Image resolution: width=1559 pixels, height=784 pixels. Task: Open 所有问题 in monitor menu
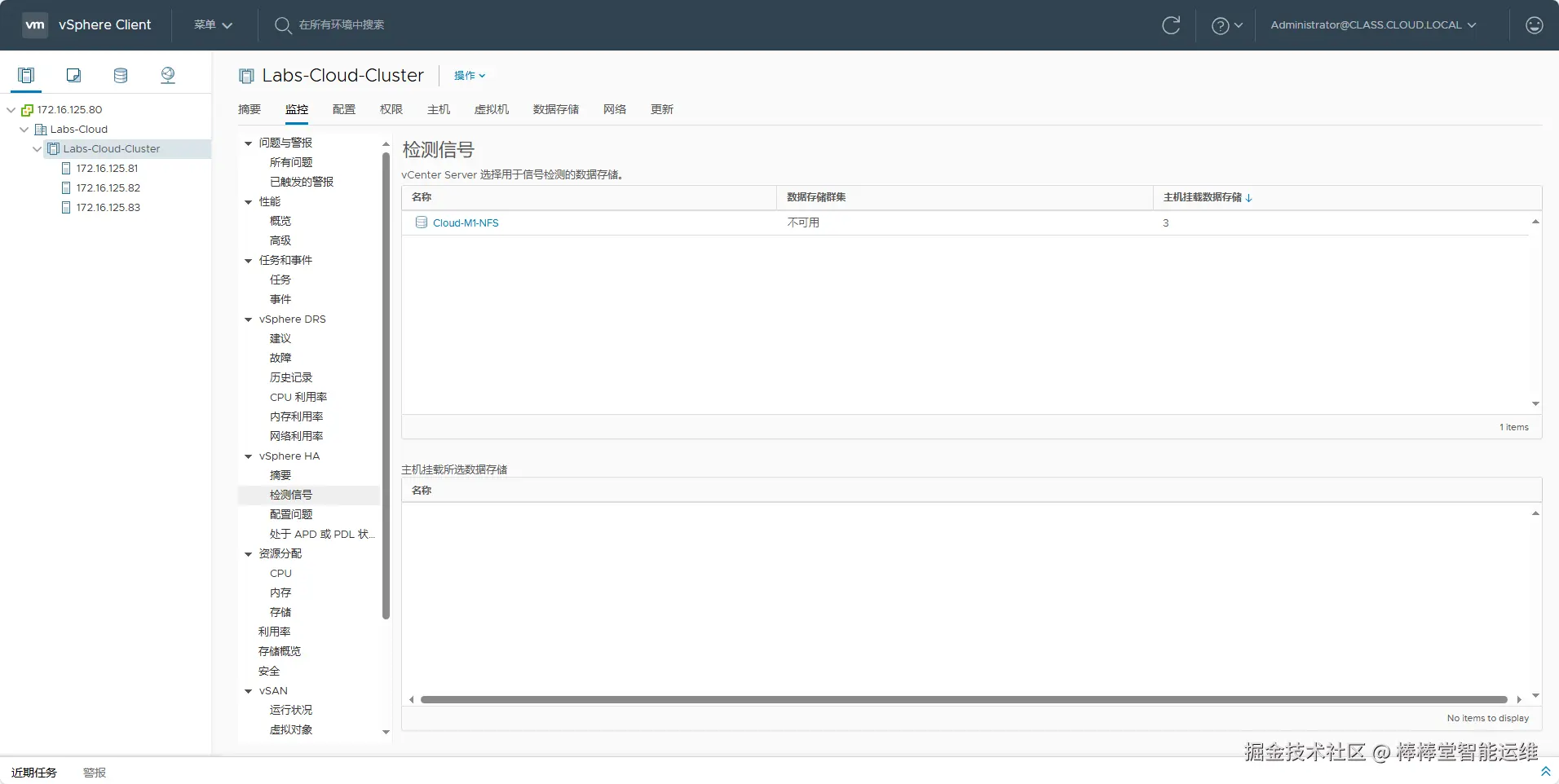(291, 163)
